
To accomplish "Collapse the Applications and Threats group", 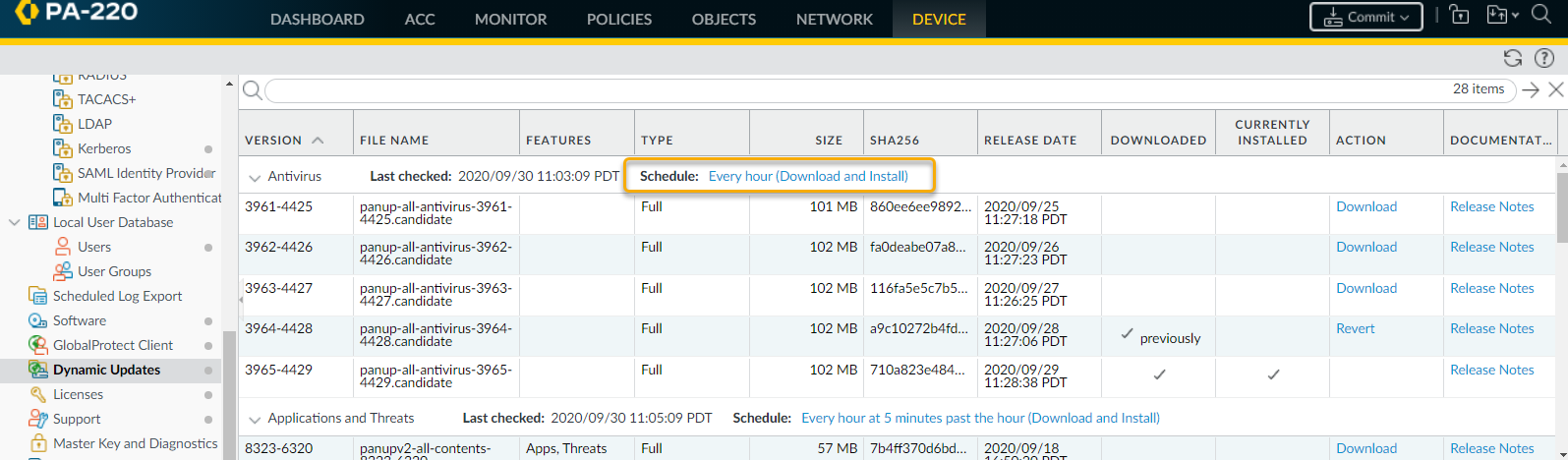I will [x=255, y=420].
